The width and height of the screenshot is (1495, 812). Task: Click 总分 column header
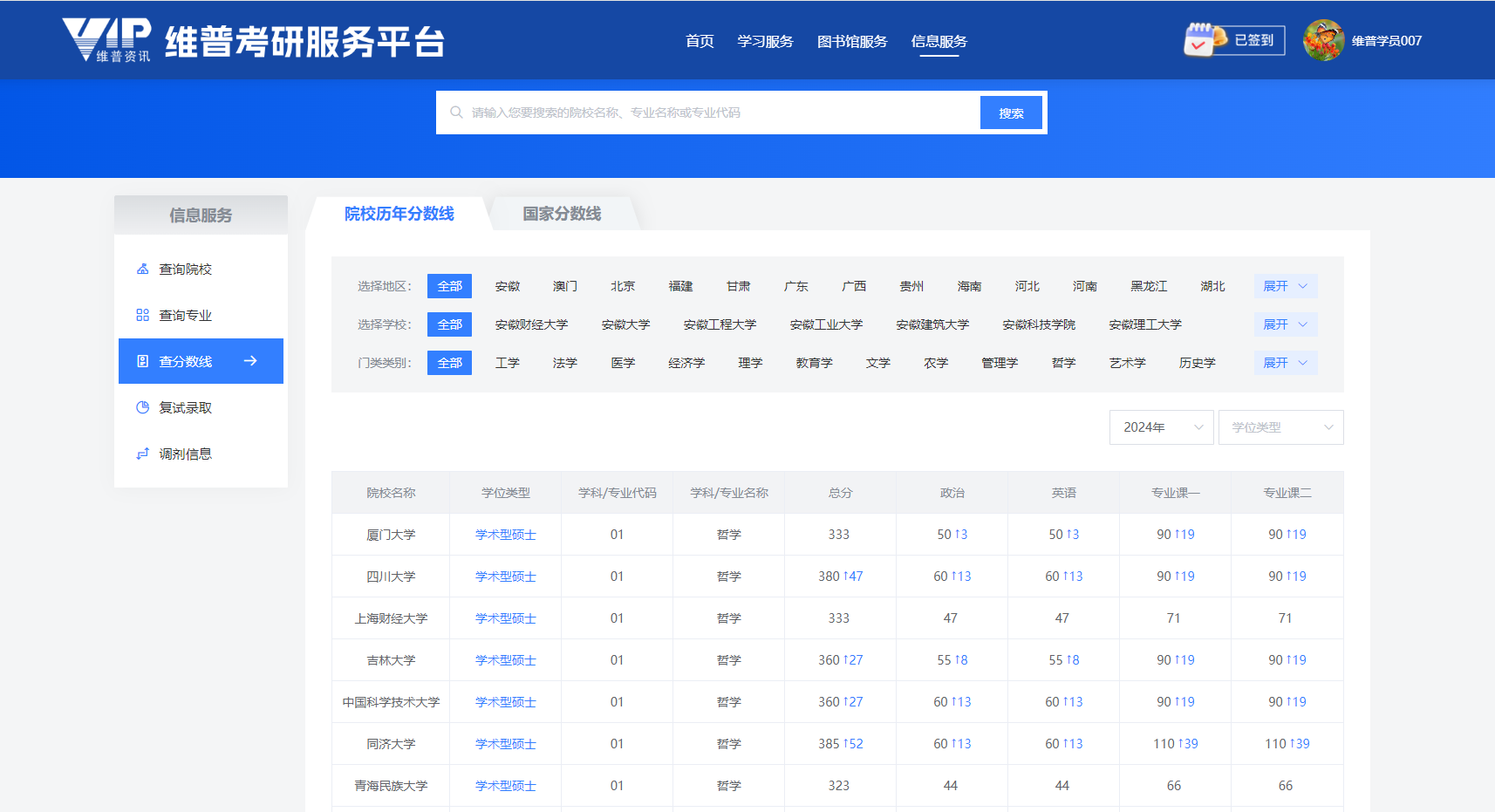pos(840,493)
